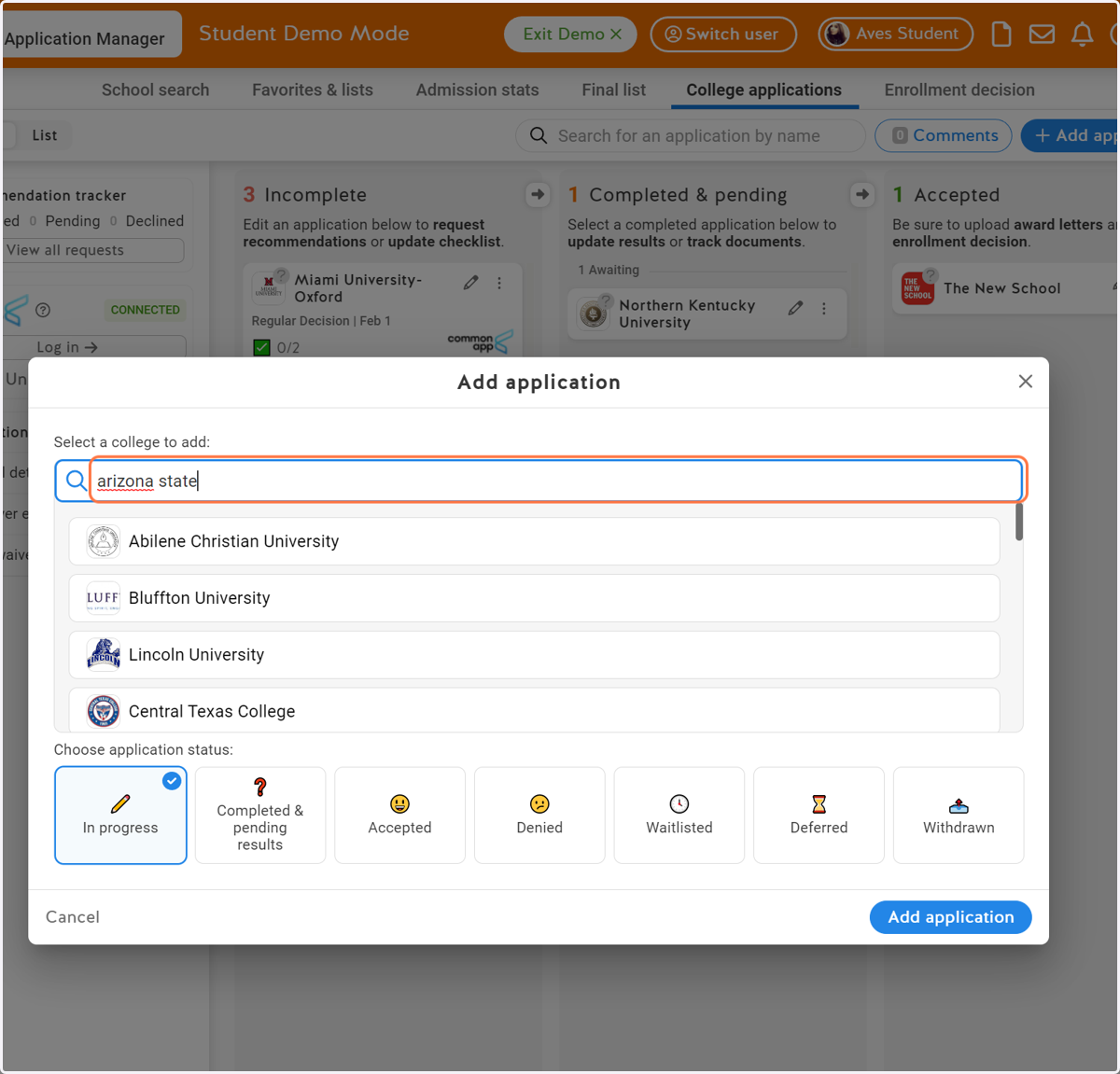
Task: Toggle the 0/2 checklist checkbox
Action: click(x=261, y=347)
